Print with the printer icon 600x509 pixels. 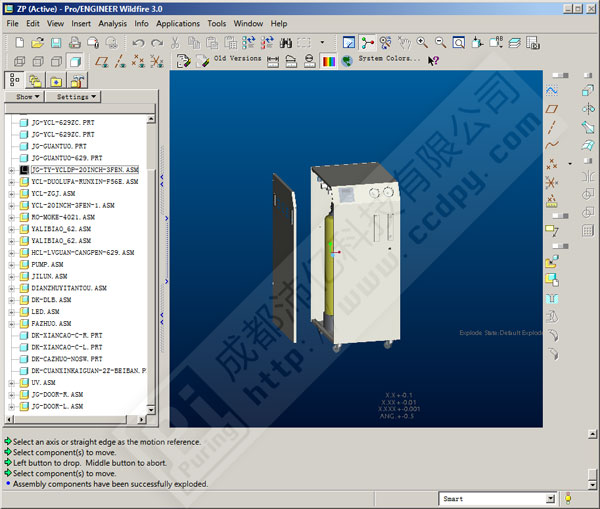tap(75, 42)
